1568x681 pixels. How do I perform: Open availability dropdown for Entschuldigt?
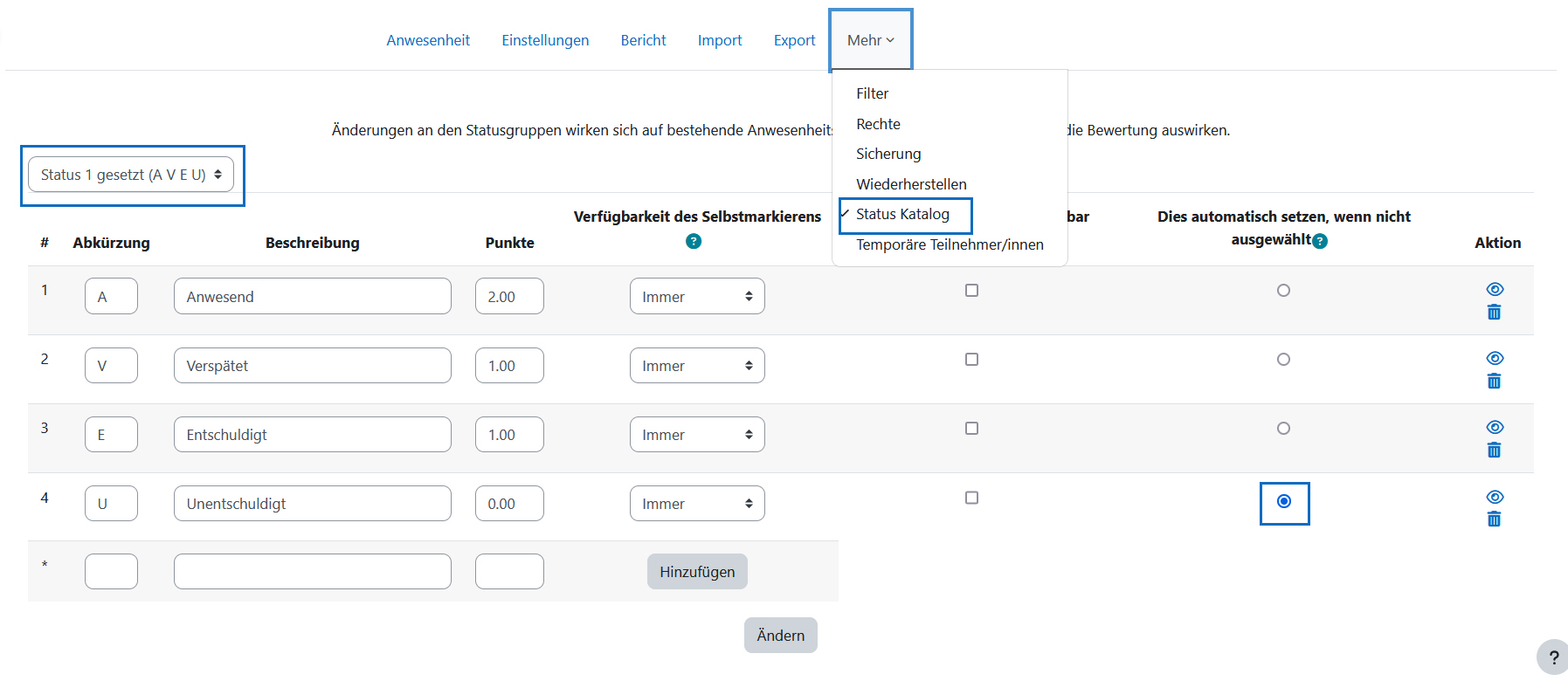[x=697, y=434]
